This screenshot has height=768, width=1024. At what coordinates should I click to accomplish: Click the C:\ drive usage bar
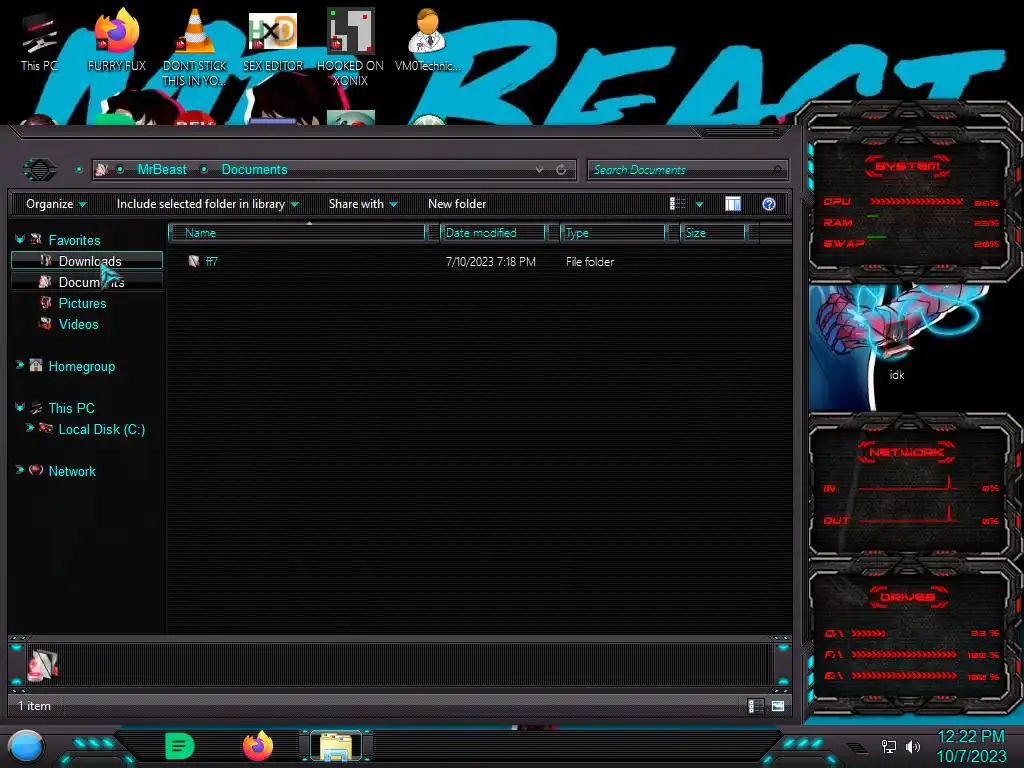pos(869,633)
